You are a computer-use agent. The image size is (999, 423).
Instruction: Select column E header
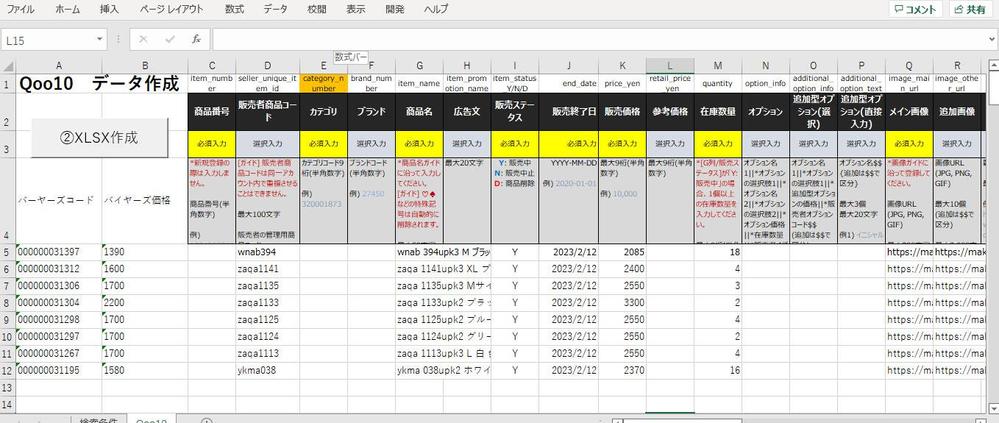(x=324, y=66)
